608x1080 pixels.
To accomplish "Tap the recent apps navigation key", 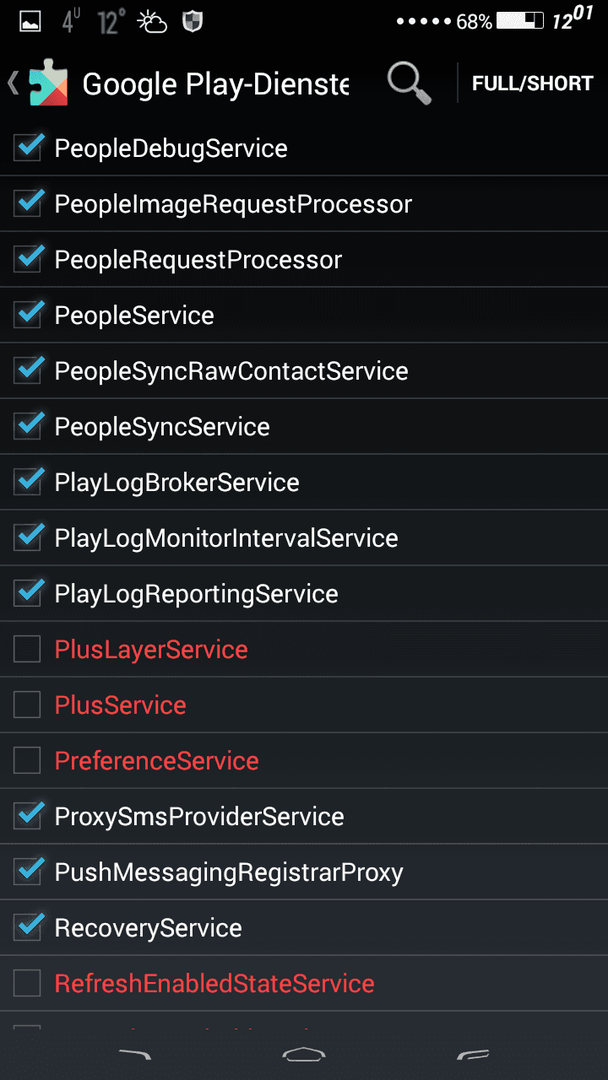I will click(473, 1054).
